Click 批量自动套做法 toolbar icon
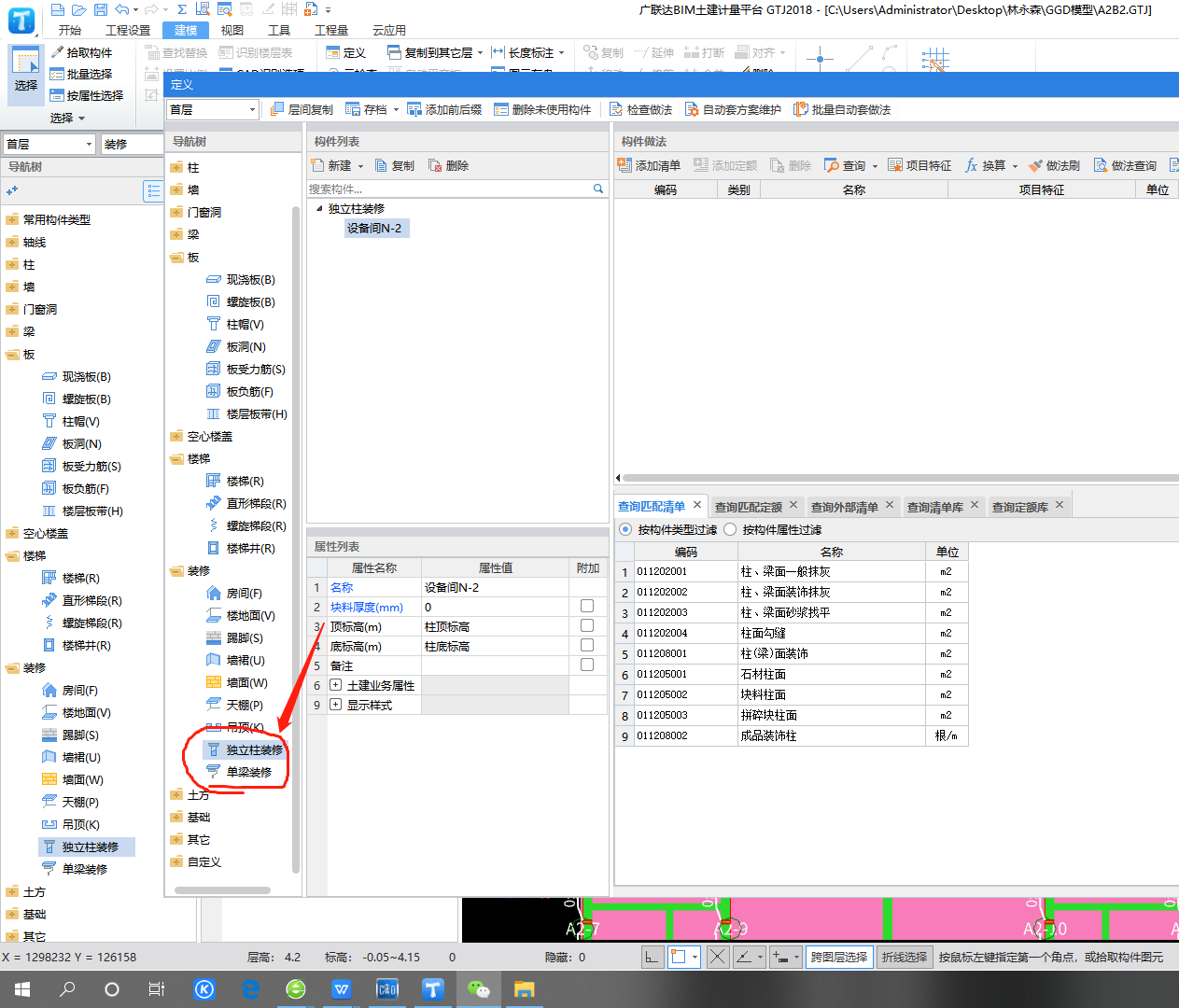Image resolution: width=1179 pixels, height=1008 pixels. pos(800,109)
